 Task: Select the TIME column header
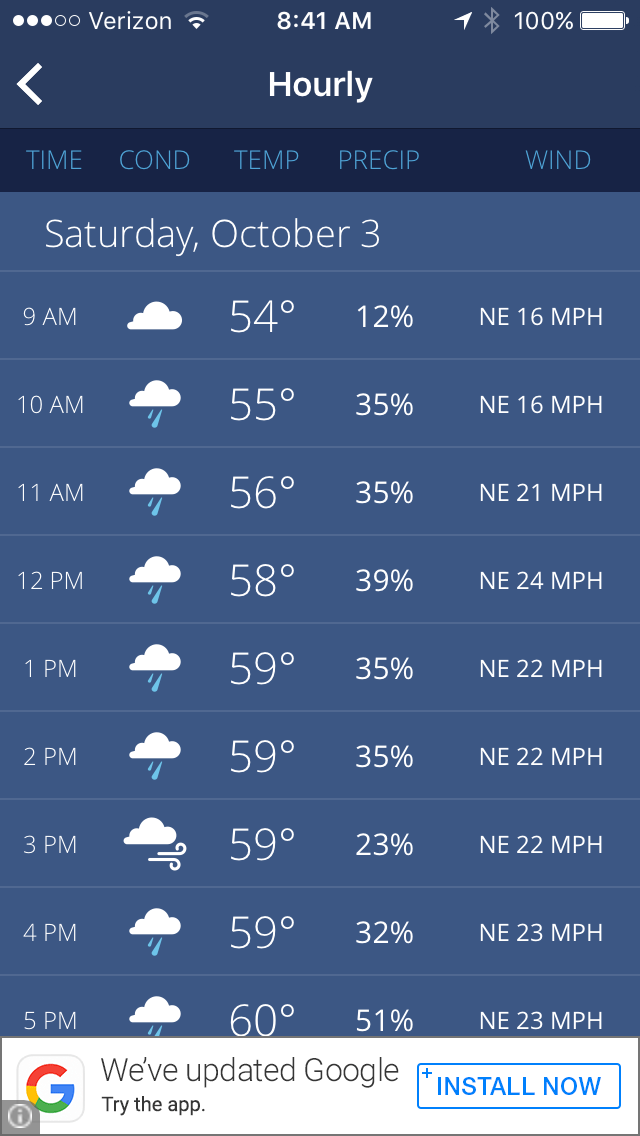click(x=54, y=160)
